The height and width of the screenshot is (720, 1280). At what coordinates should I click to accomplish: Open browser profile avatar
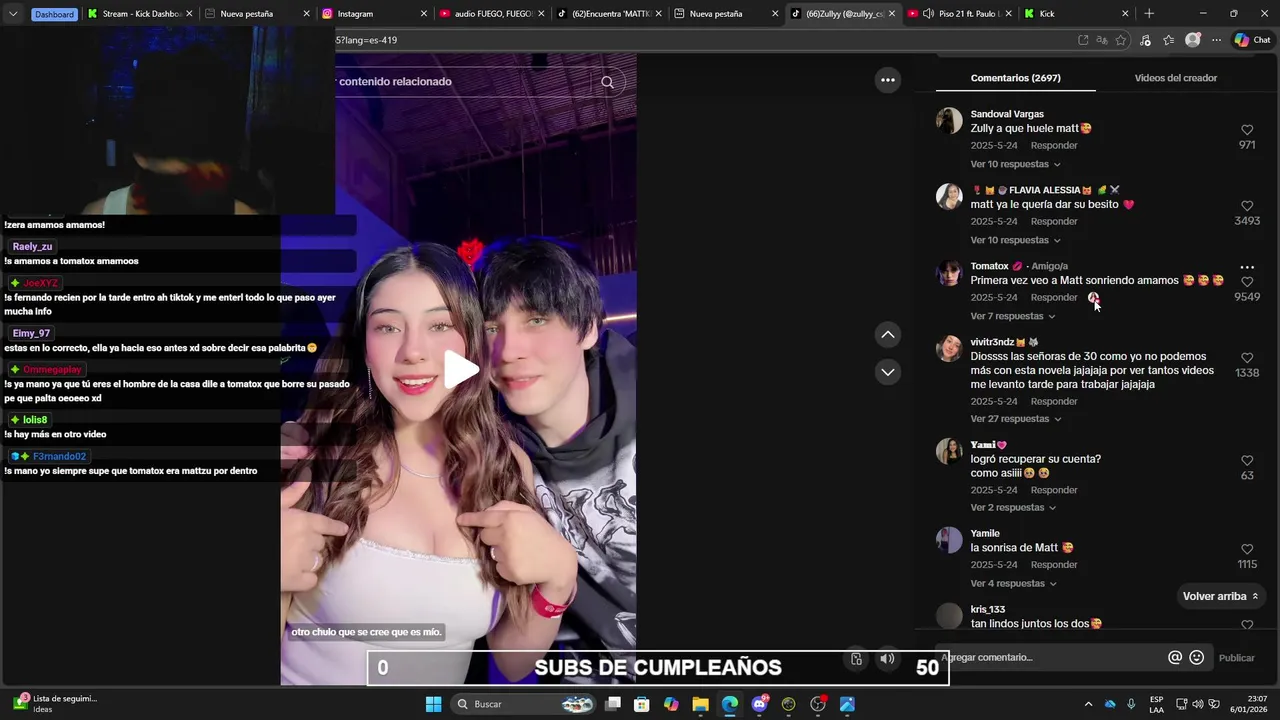(x=1193, y=40)
